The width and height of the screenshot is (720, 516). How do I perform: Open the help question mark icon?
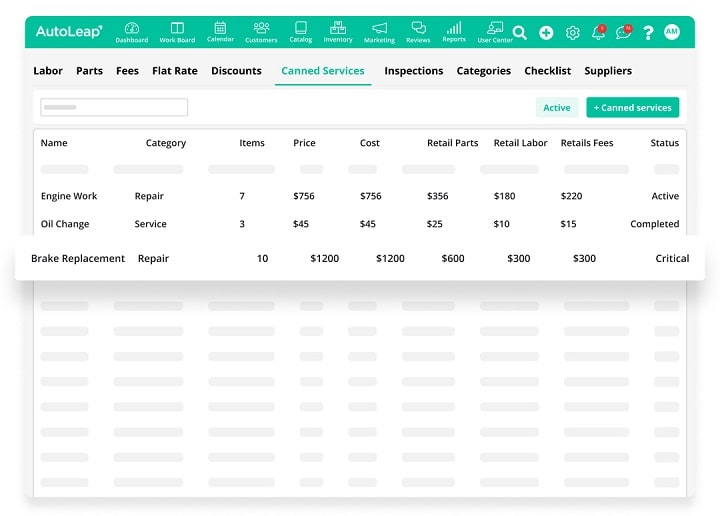(648, 33)
